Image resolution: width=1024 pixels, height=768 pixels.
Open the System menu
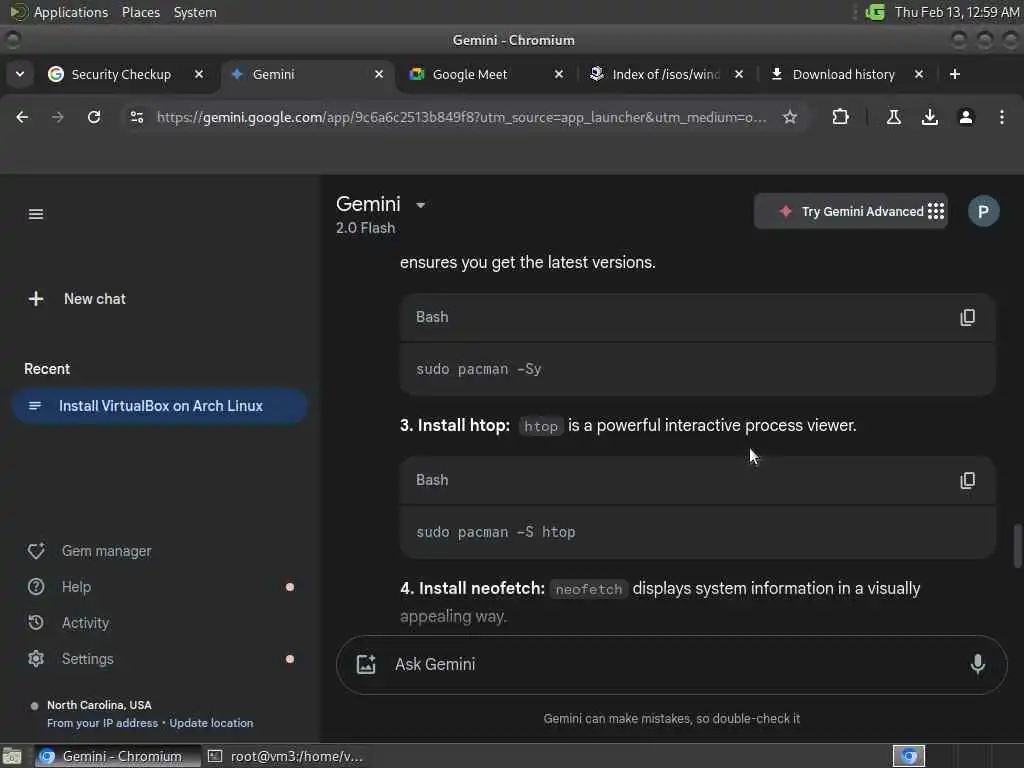click(x=195, y=12)
